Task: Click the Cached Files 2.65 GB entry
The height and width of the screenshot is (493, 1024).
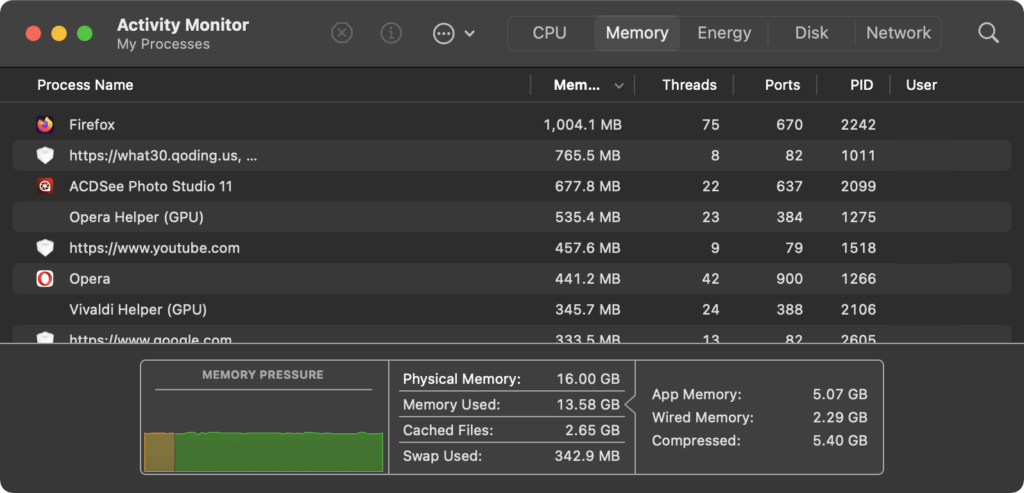Action: (511, 430)
